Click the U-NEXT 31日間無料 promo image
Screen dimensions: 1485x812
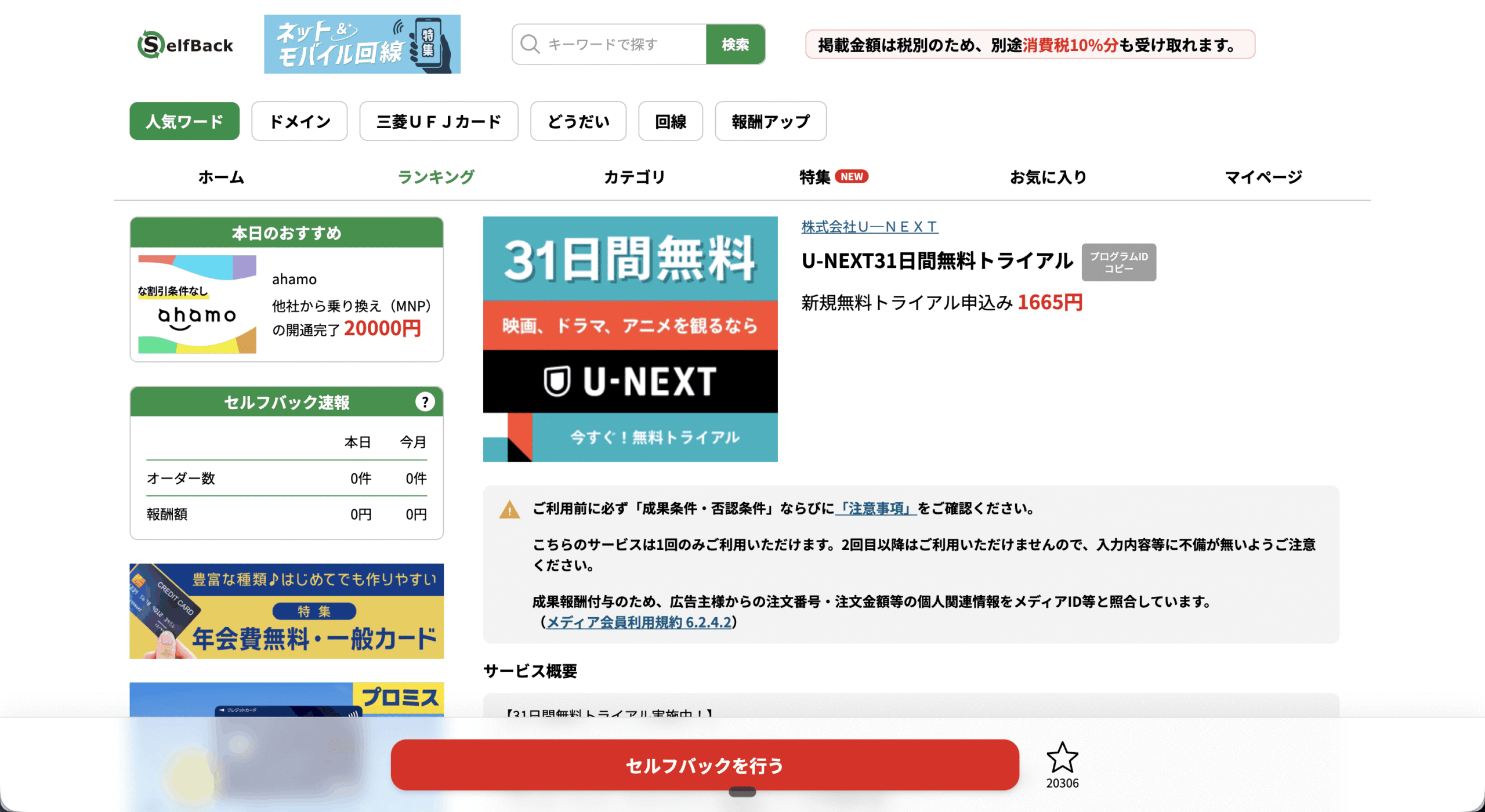[x=630, y=339]
